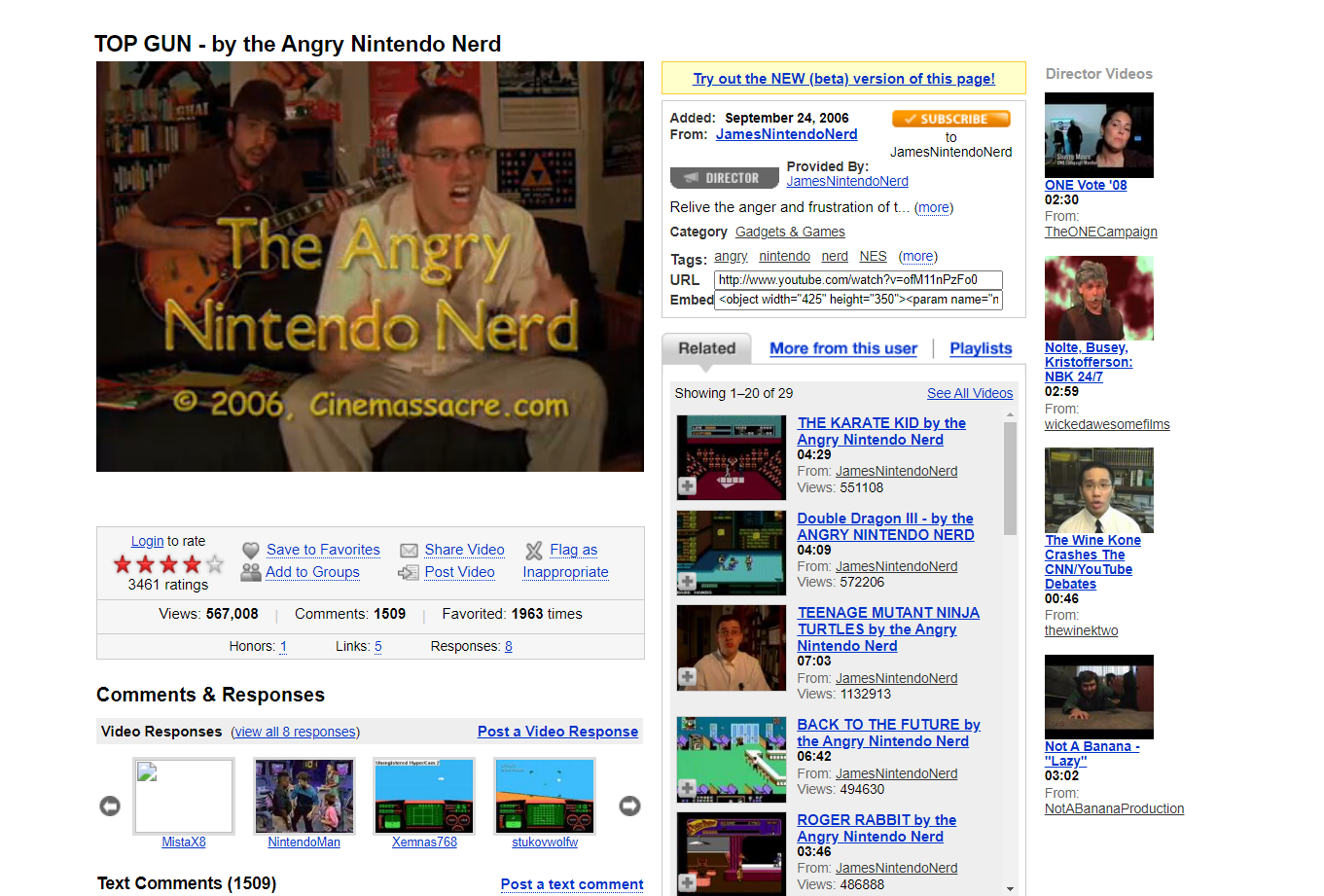Subscribe to JamesNintendoNerd
This screenshot has height=896, width=1324.
(951, 119)
